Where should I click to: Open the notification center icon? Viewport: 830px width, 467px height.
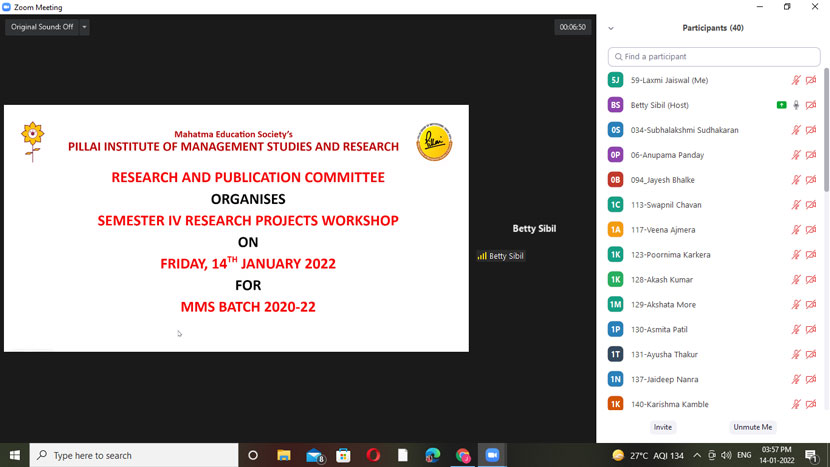pos(811,455)
